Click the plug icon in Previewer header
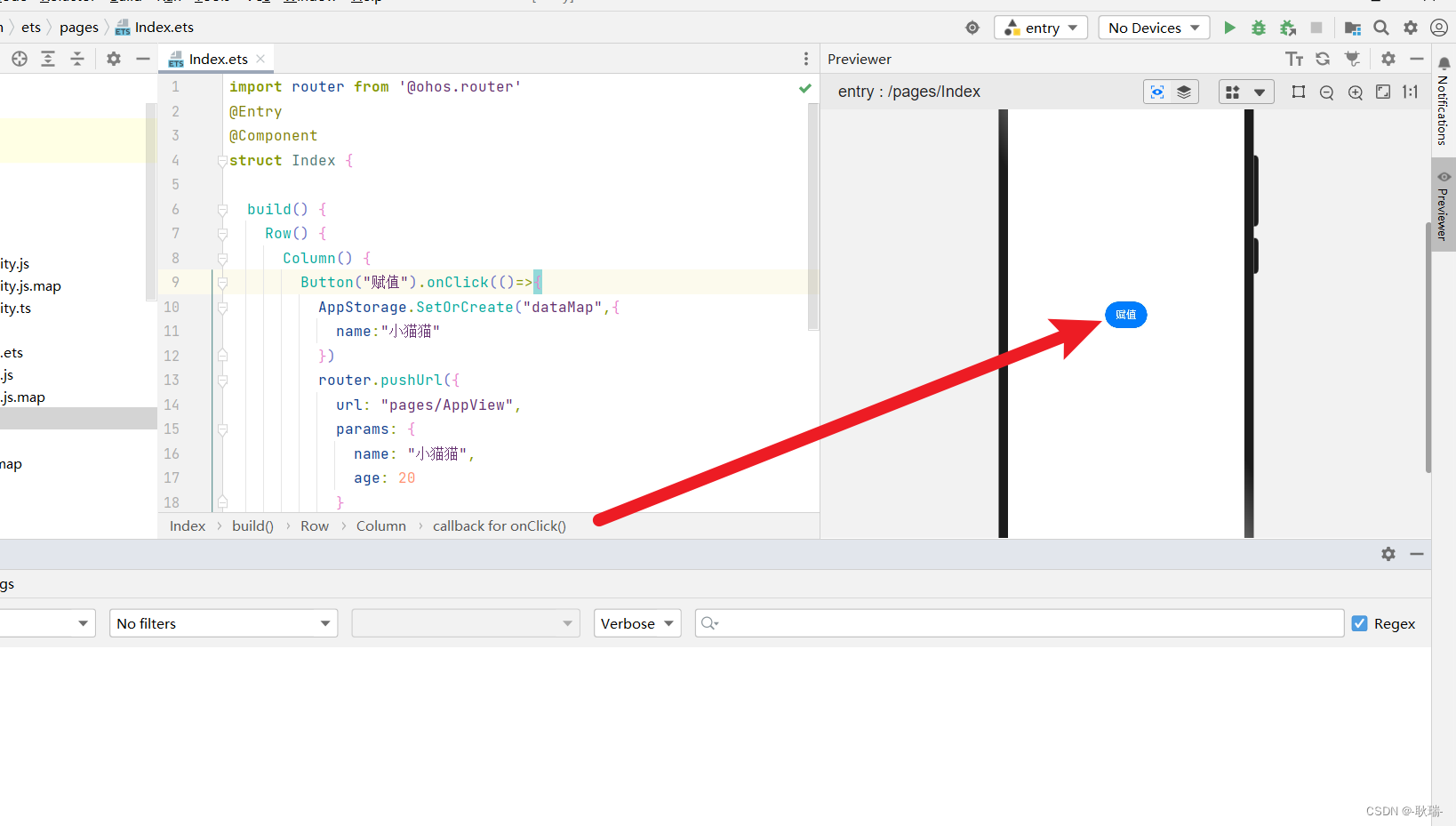 1352,59
